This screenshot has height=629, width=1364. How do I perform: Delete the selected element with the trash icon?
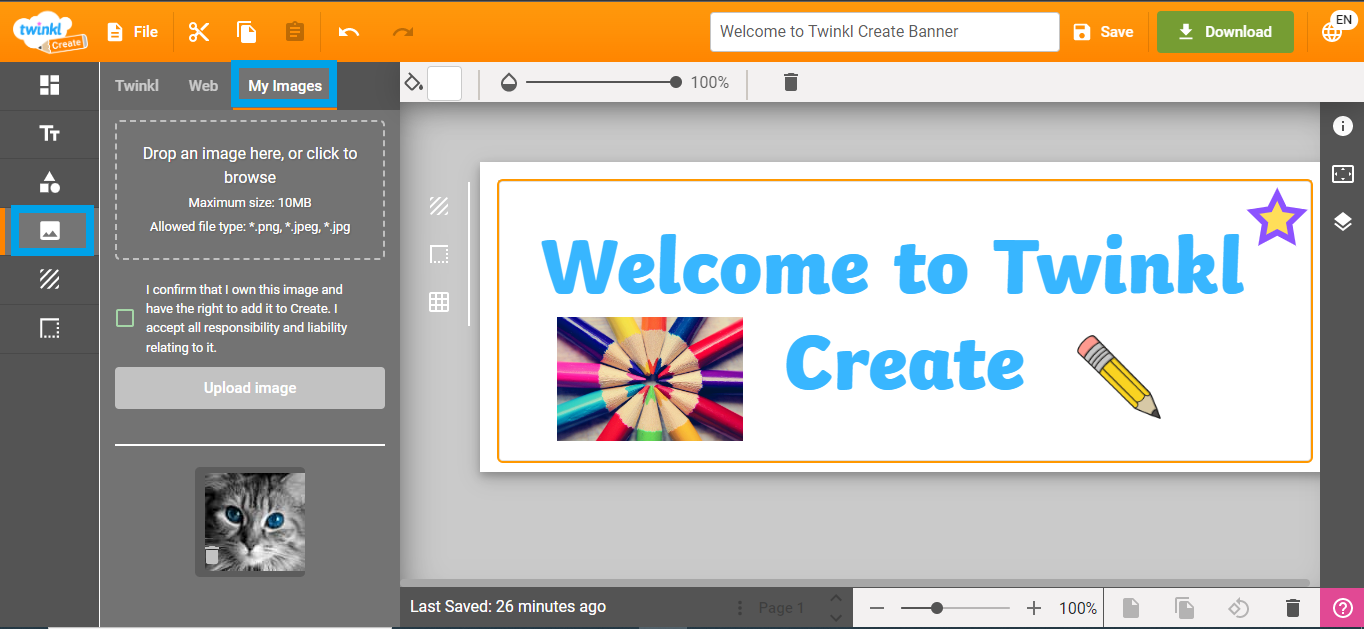coord(790,82)
